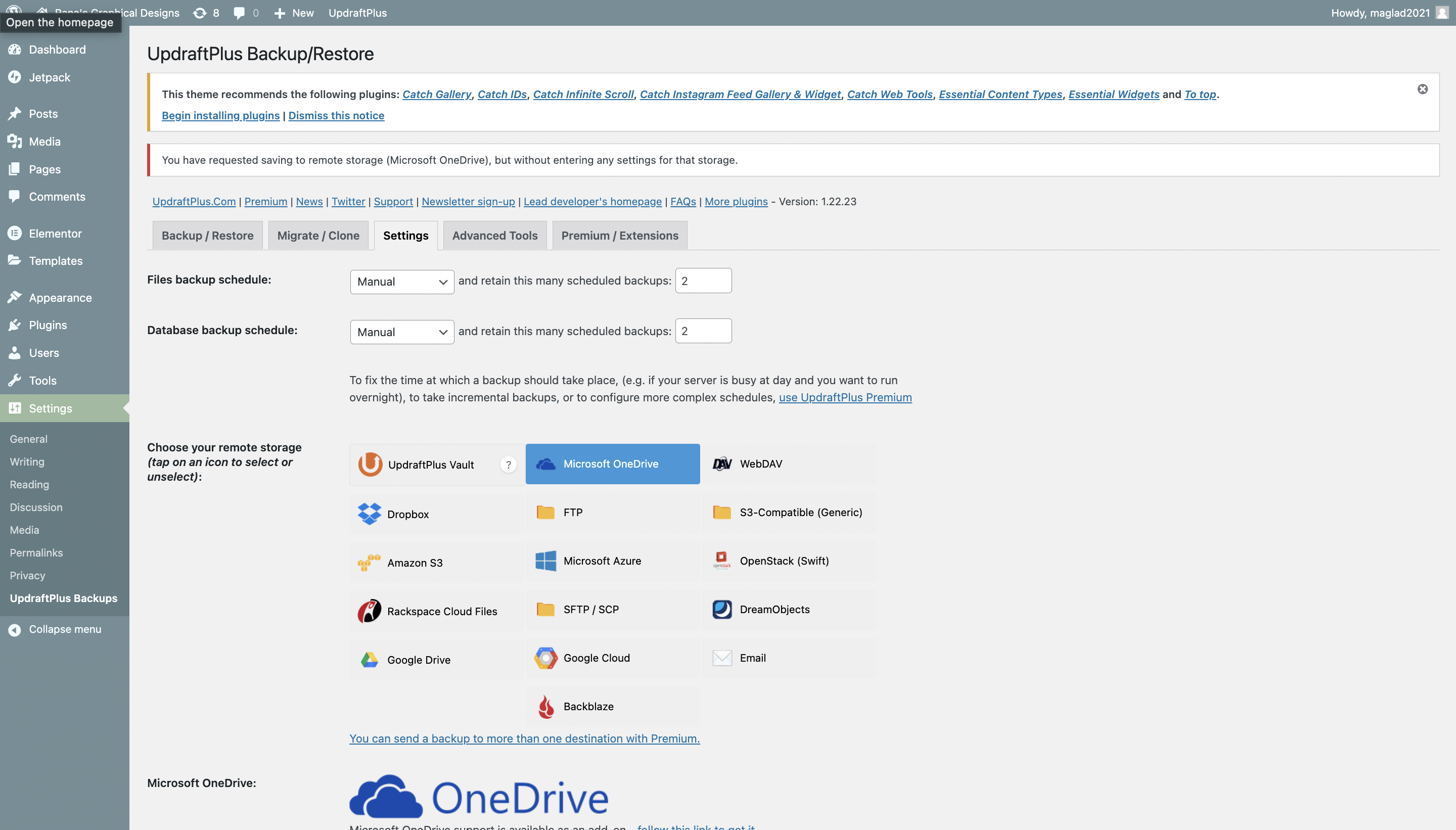Screen dimensions: 1456x830
Task: Click the FAQs link
Action: coord(683,201)
